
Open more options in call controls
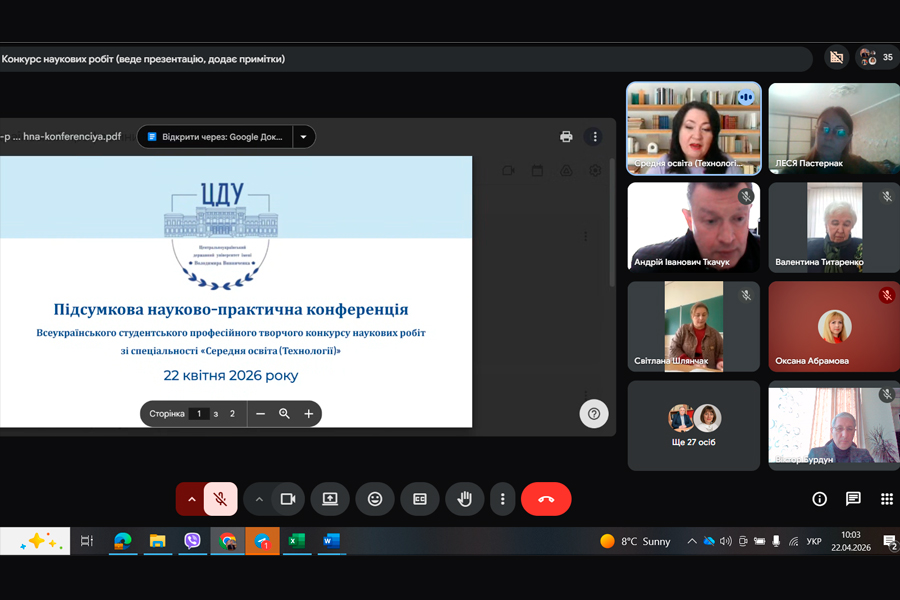coord(503,499)
